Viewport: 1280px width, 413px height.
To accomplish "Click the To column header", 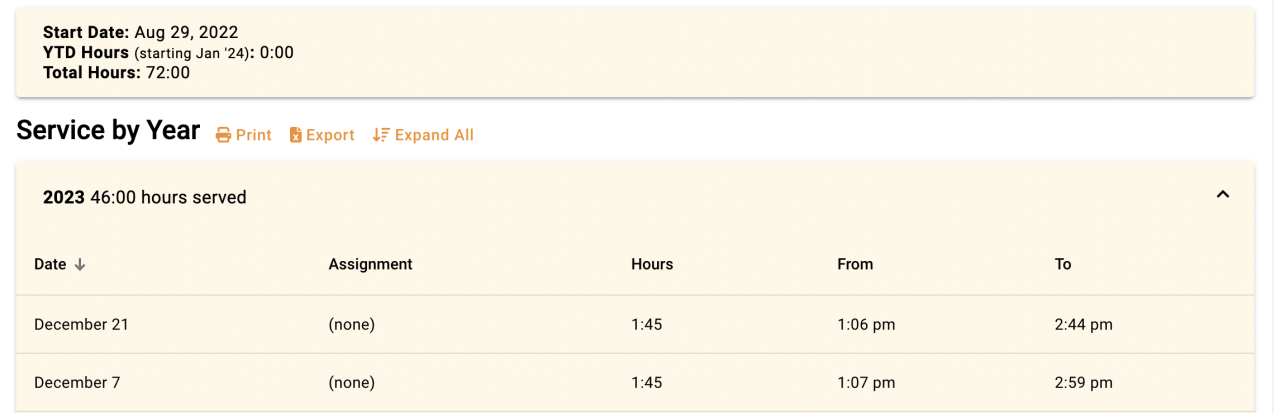I will [x=1063, y=264].
